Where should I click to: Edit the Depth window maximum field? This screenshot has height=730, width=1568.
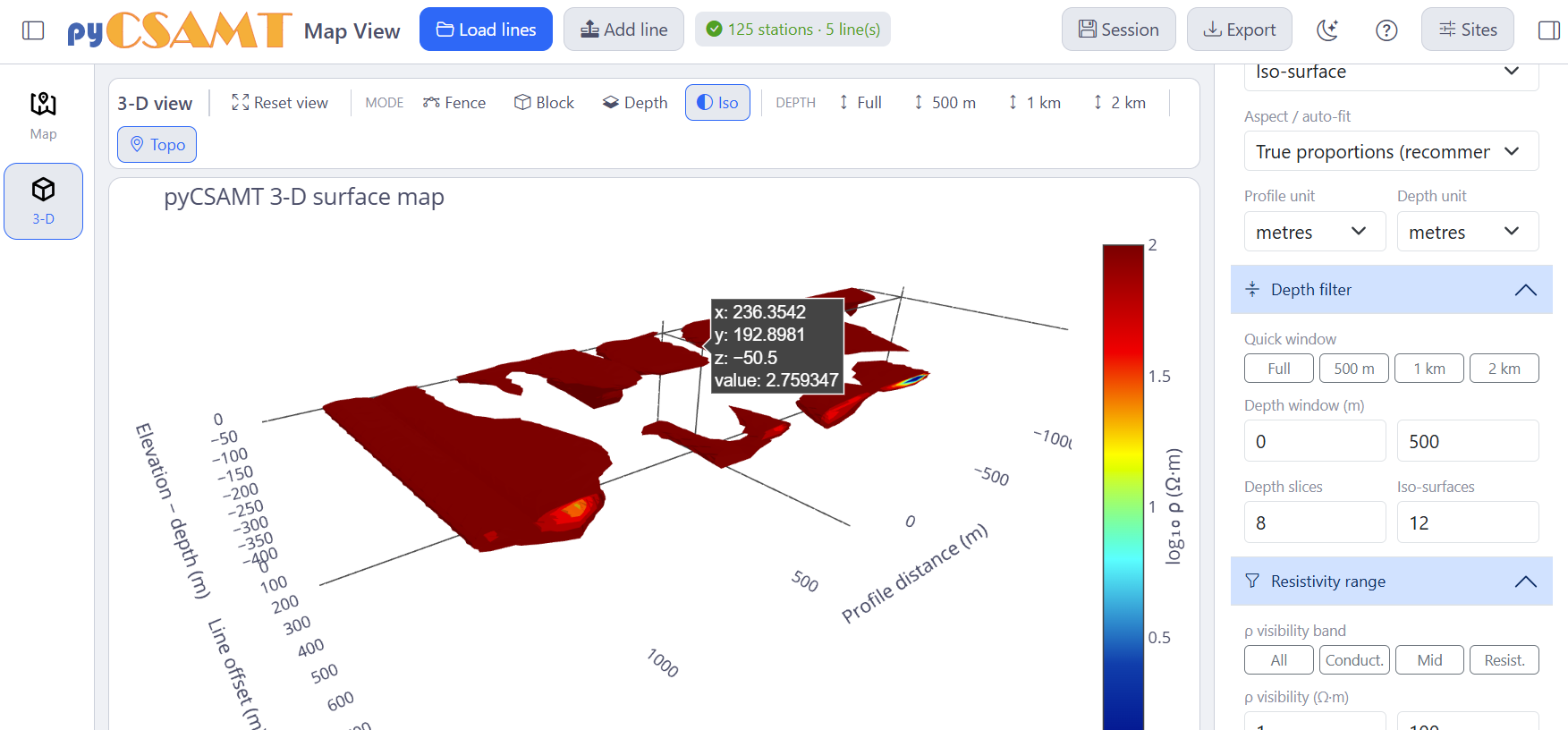(1468, 441)
